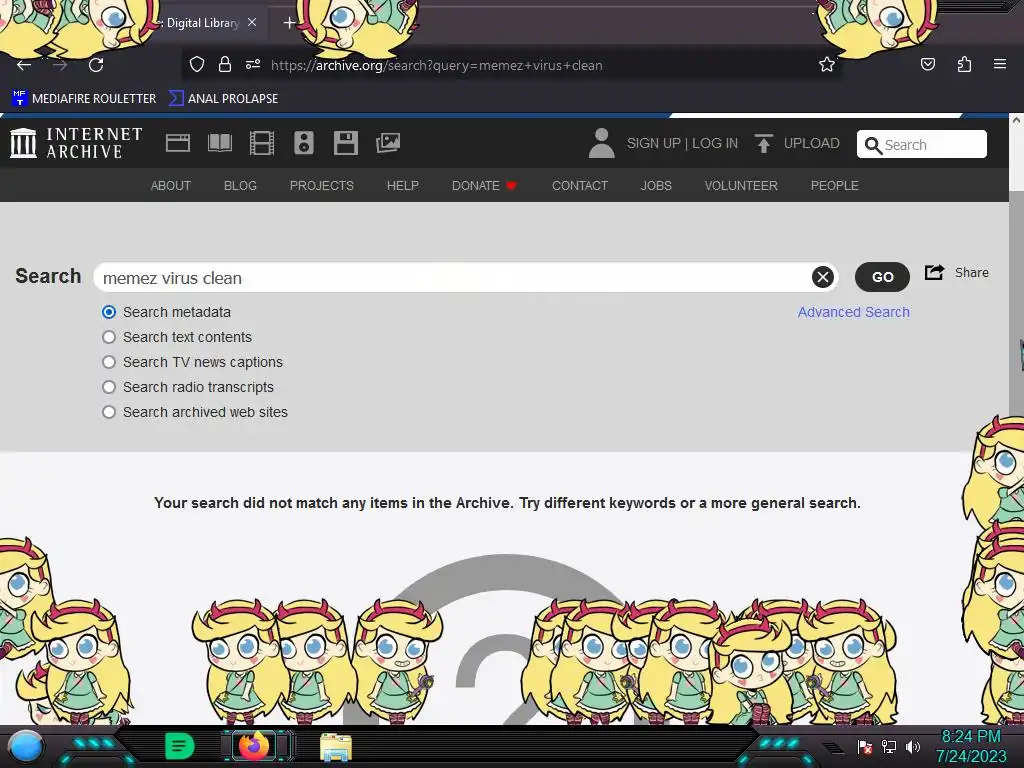Select Search radio transcripts option
Viewport: 1024px width, 768px height.
pyautogui.click(x=109, y=387)
